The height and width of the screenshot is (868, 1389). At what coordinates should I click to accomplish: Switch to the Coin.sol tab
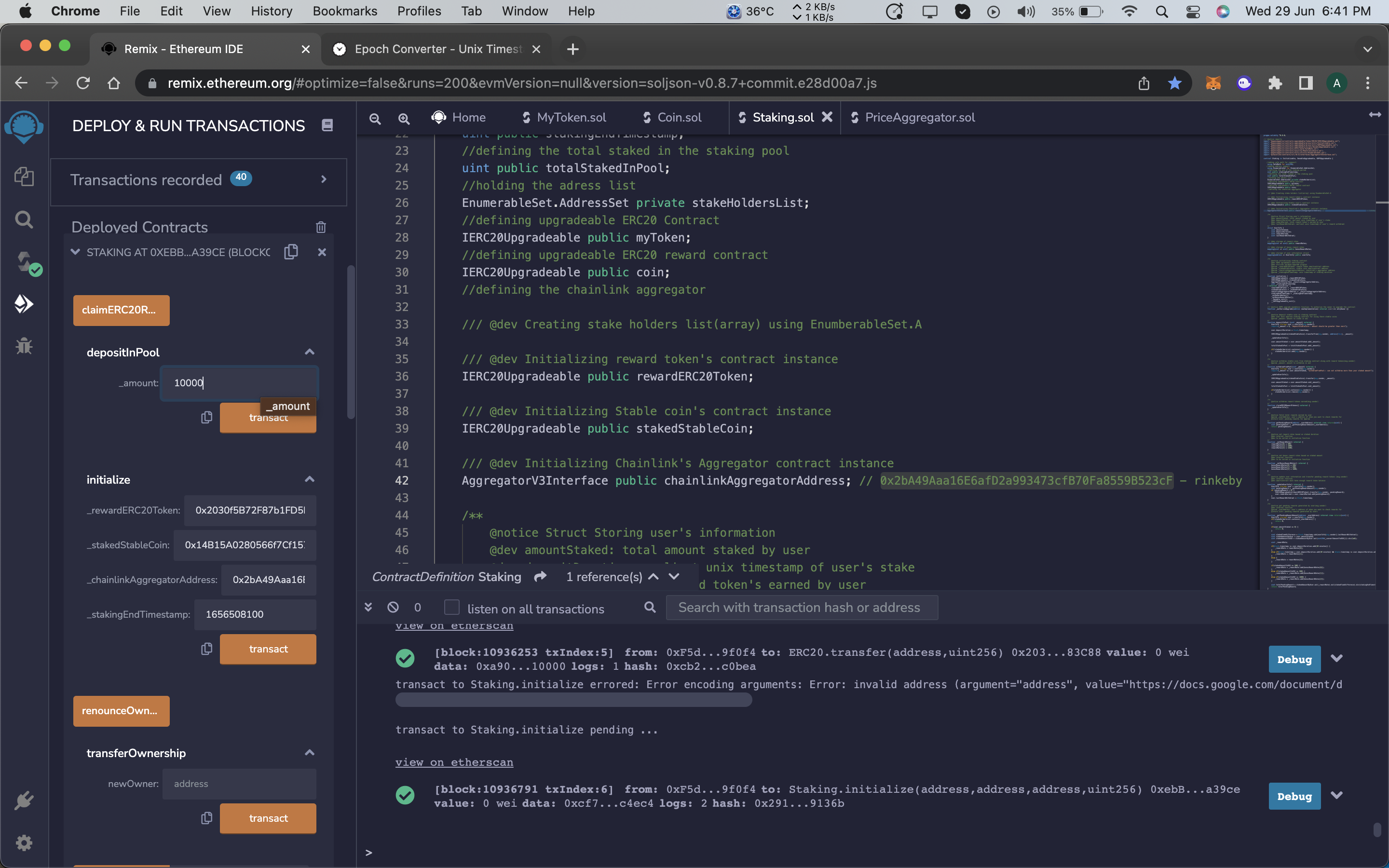point(679,117)
